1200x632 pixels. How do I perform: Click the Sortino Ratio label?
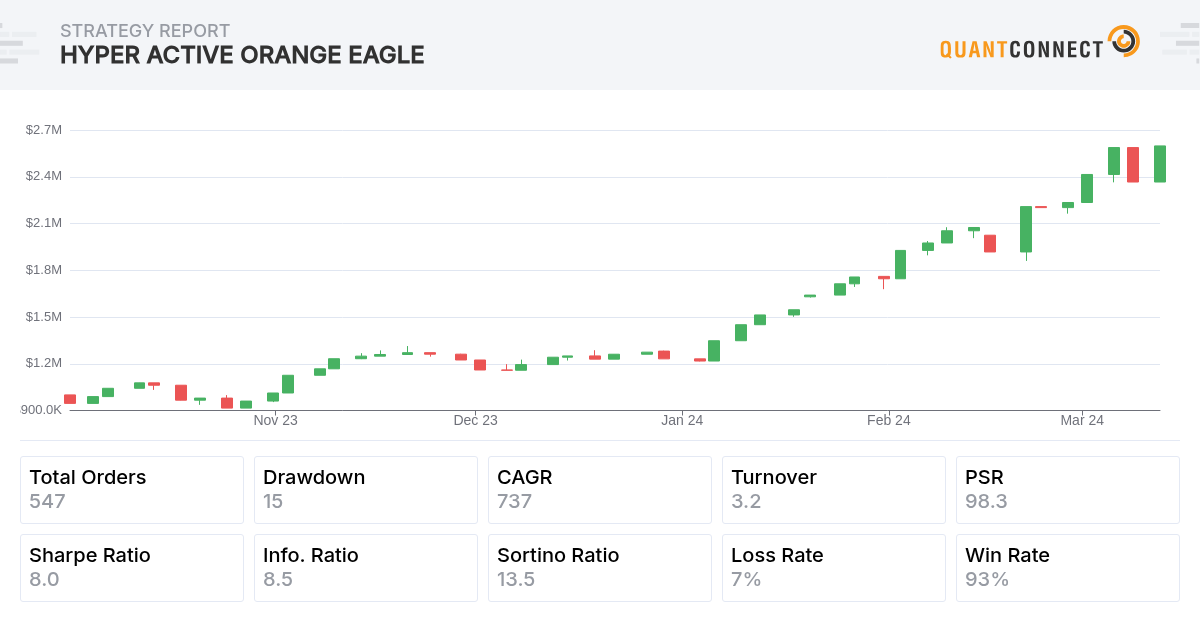pos(558,555)
